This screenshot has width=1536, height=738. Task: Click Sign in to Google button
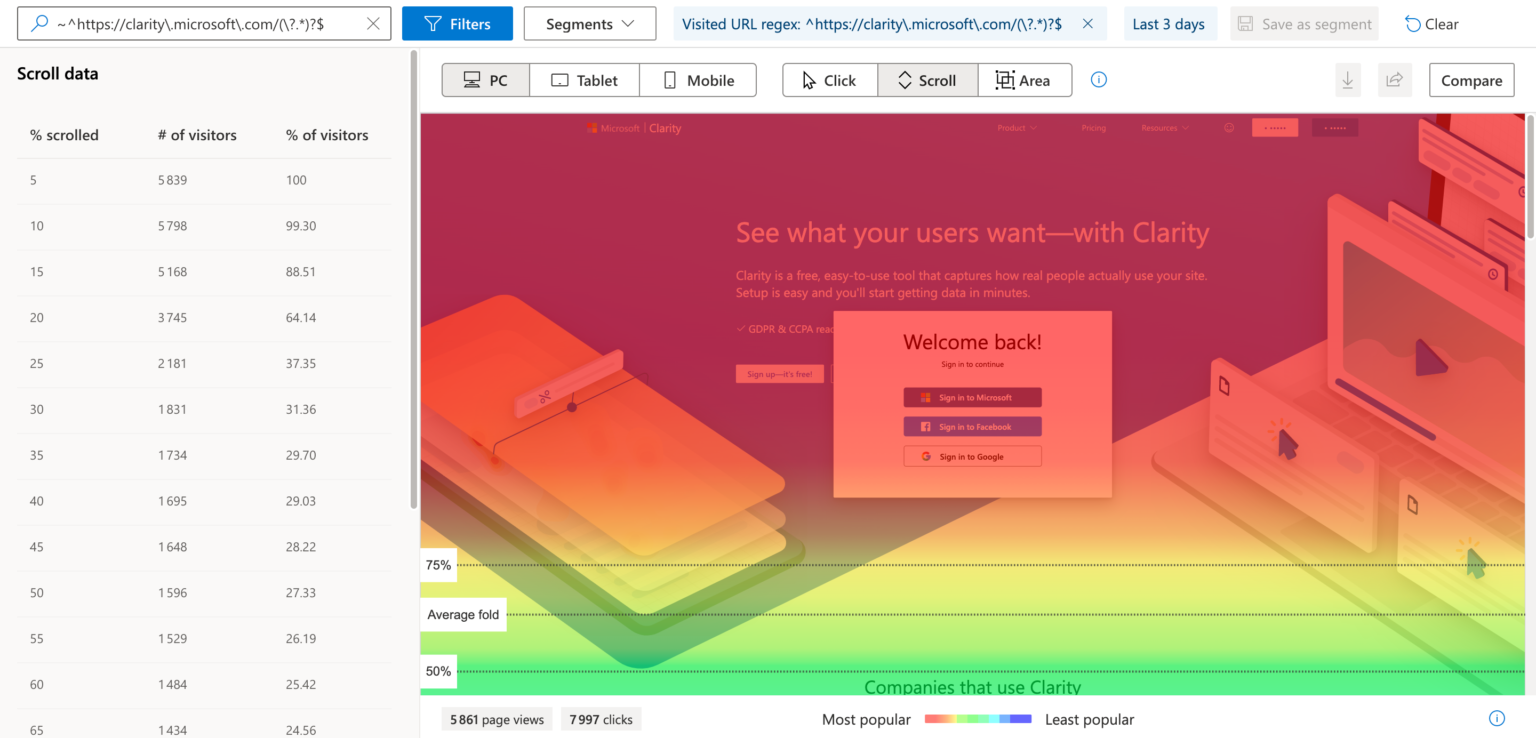pyautogui.click(x=972, y=457)
